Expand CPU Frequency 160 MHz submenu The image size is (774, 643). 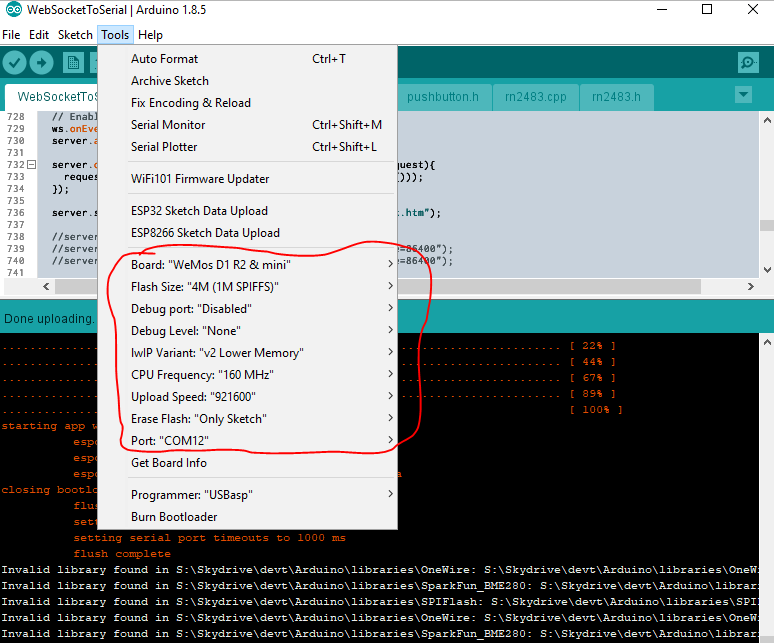coord(247,375)
